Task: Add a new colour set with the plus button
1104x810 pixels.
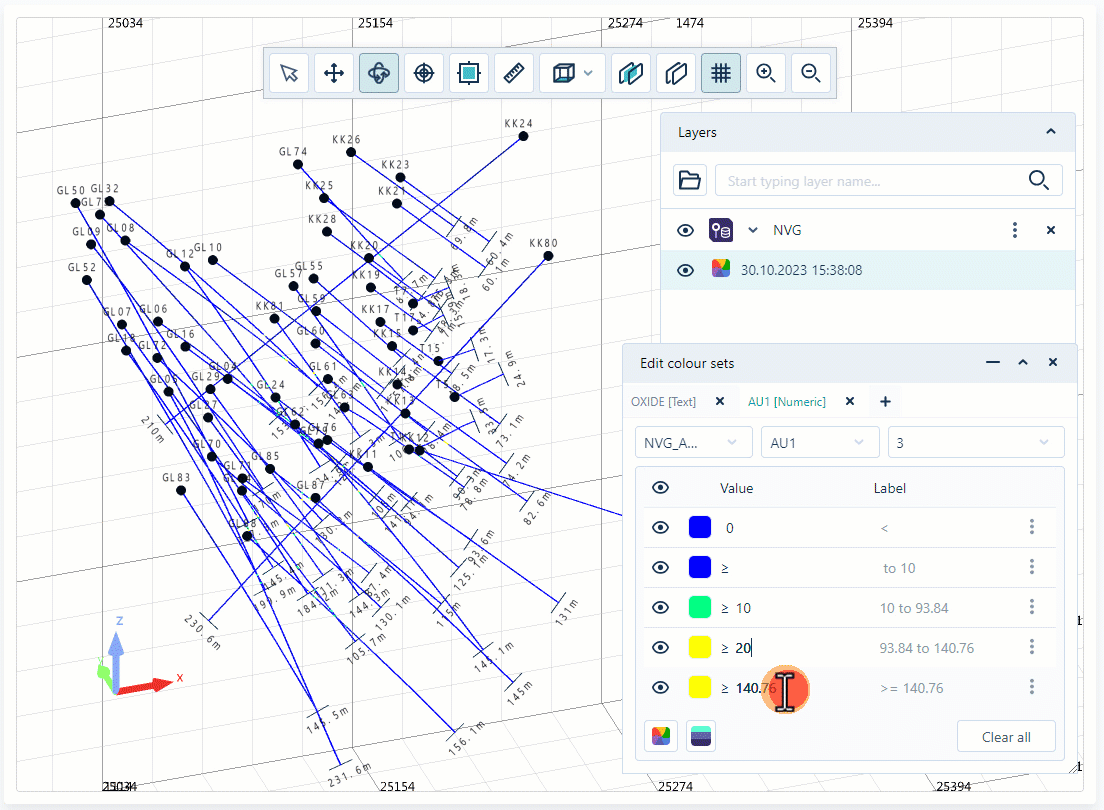Action: [x=885, y=401]
